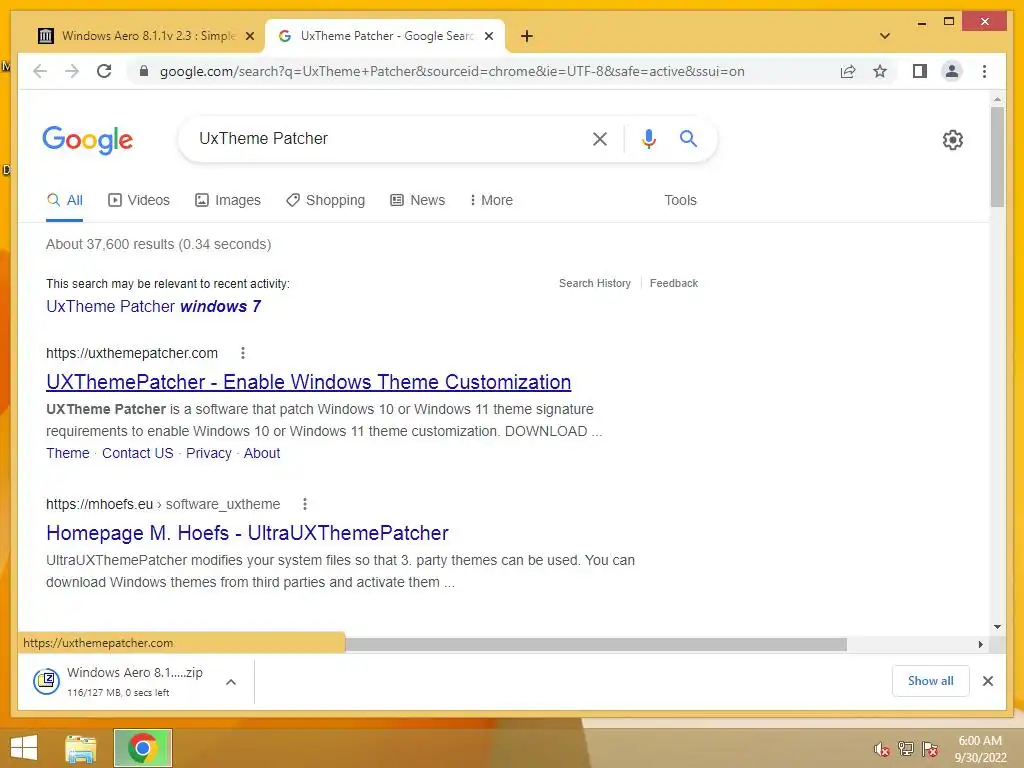Click the scroll right arrow
The image size is (1024, 768).
tap(980, 645)
